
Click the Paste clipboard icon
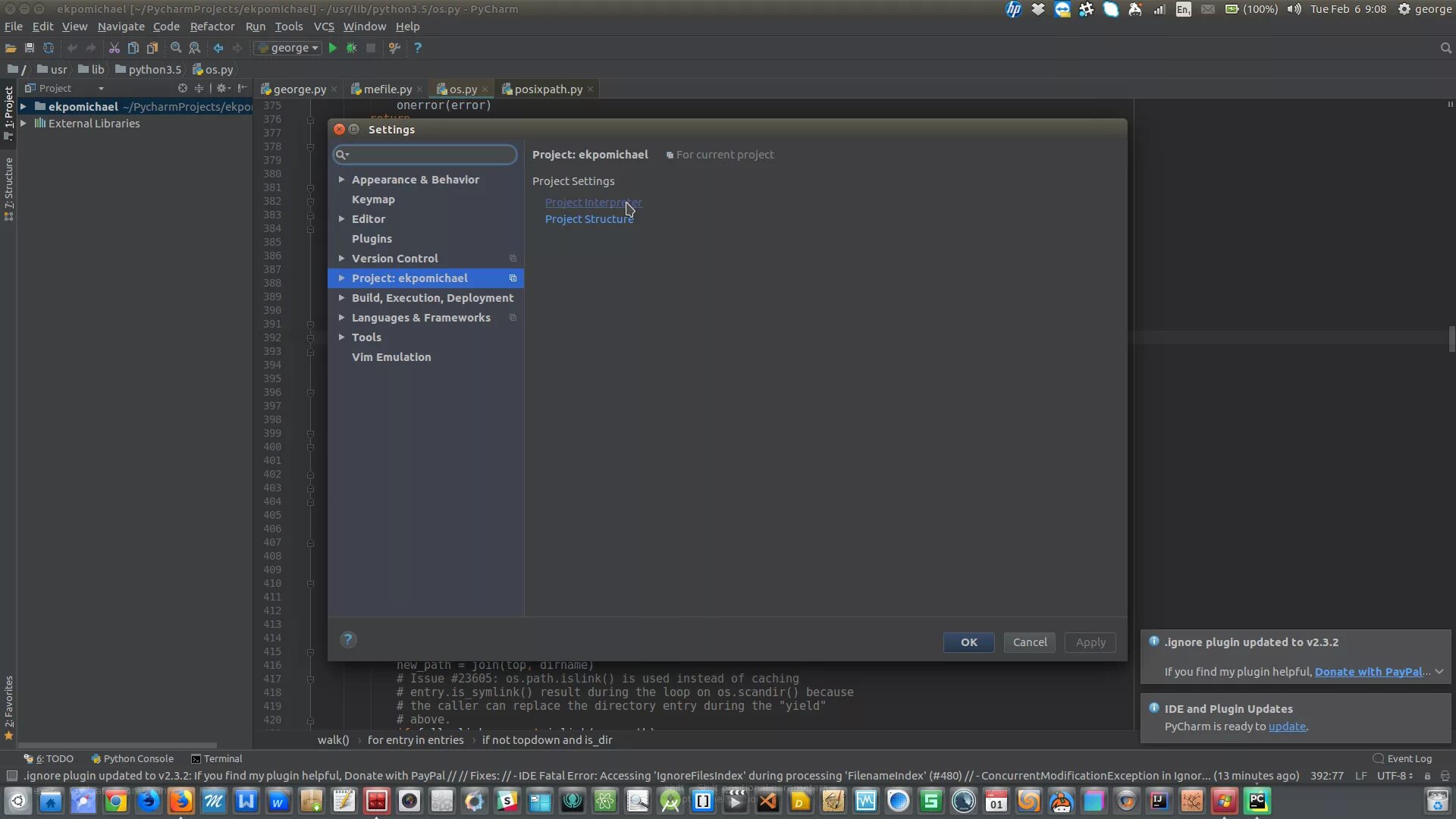point(152,48)
